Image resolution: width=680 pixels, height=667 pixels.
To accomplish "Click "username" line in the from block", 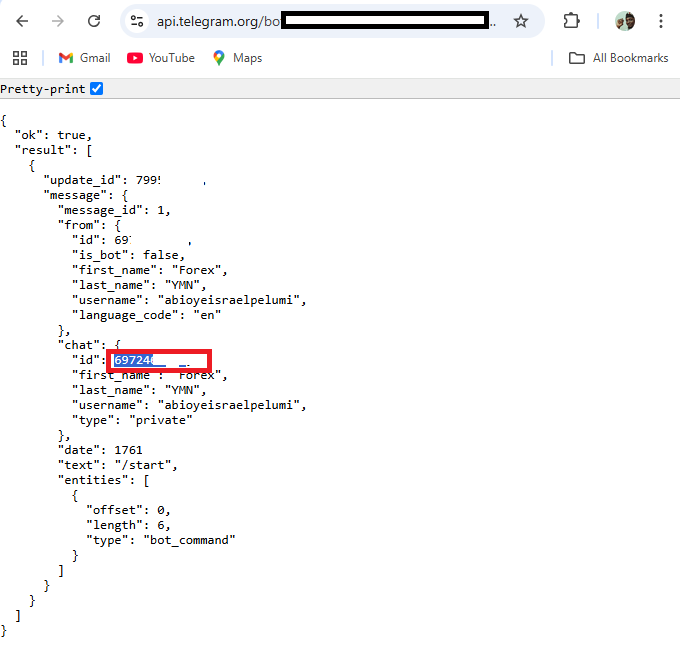I will click(189, 300).
